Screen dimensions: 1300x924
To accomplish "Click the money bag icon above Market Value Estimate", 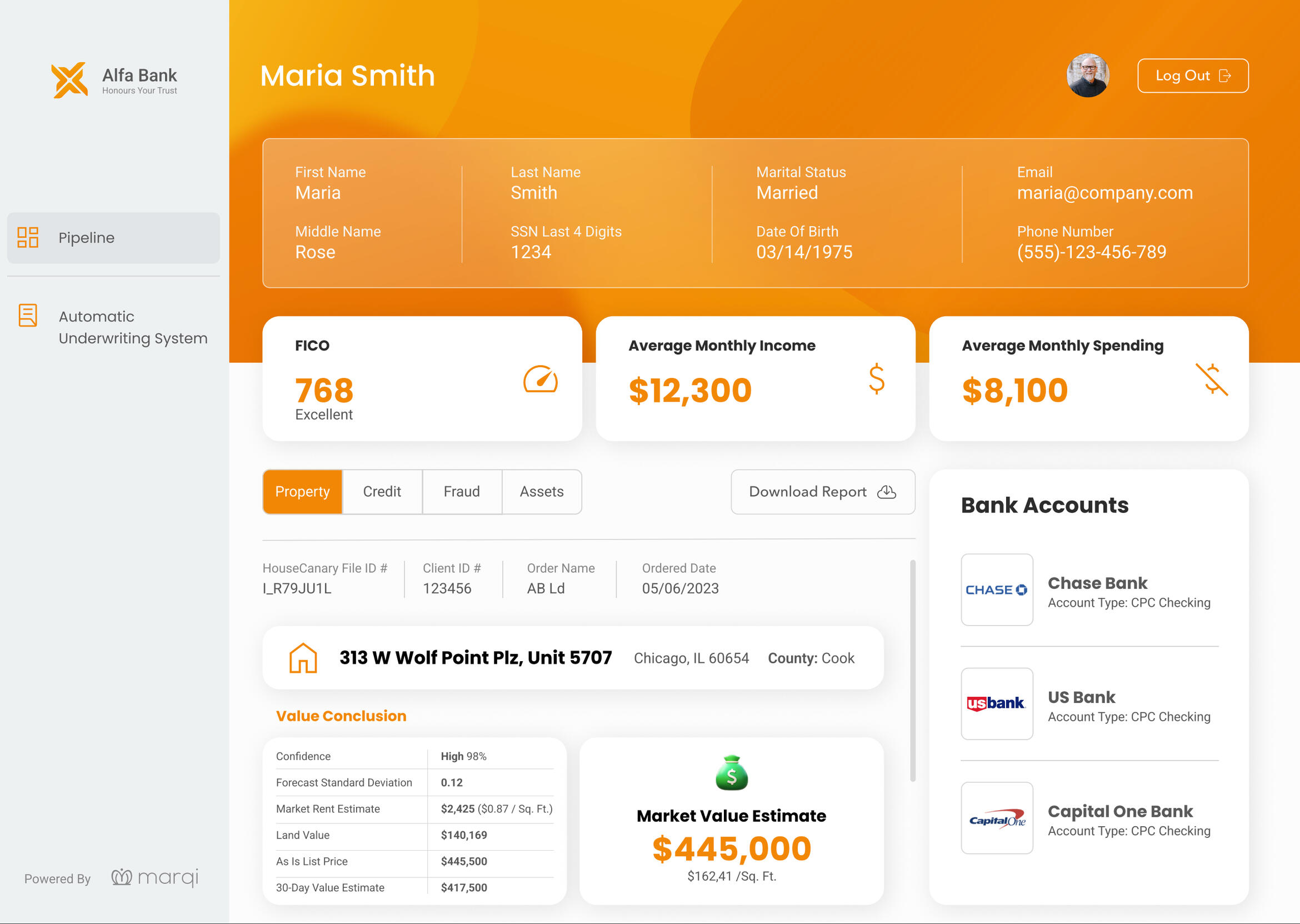I will pos(732,773).
